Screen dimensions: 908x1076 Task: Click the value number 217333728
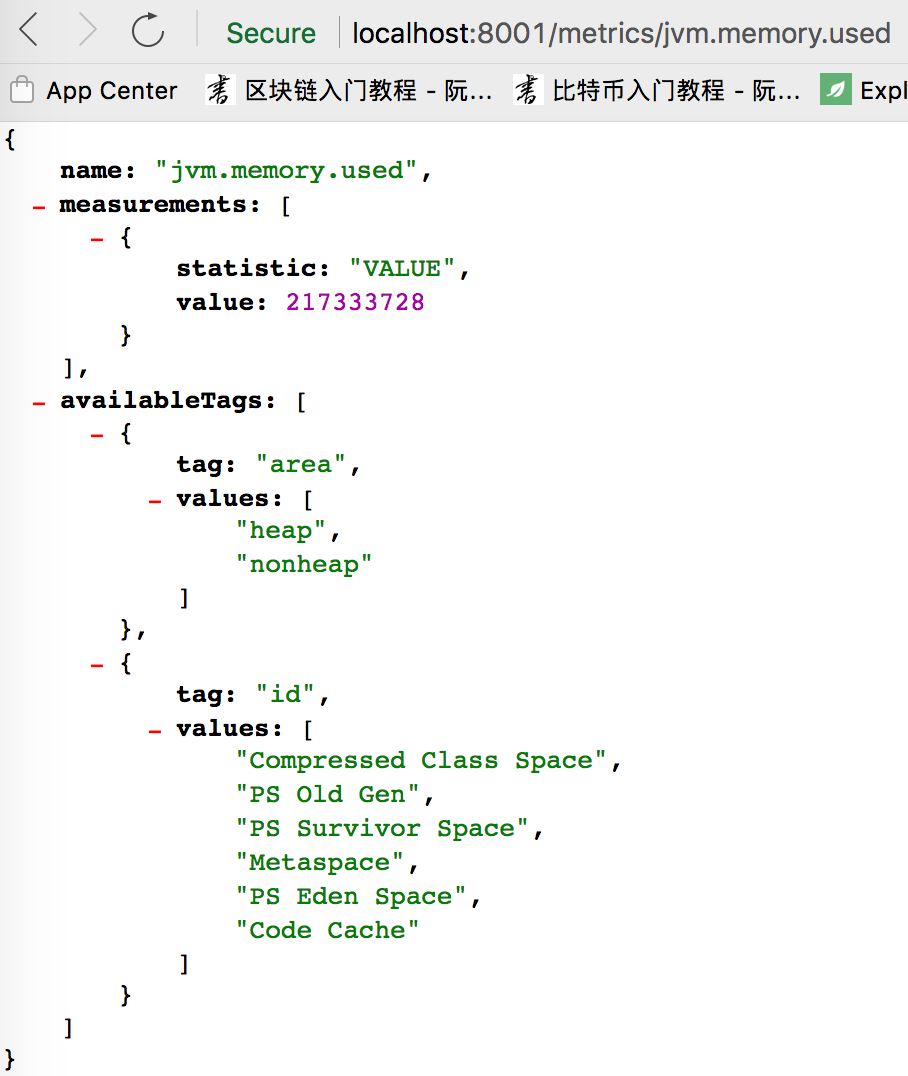(355, 302)
